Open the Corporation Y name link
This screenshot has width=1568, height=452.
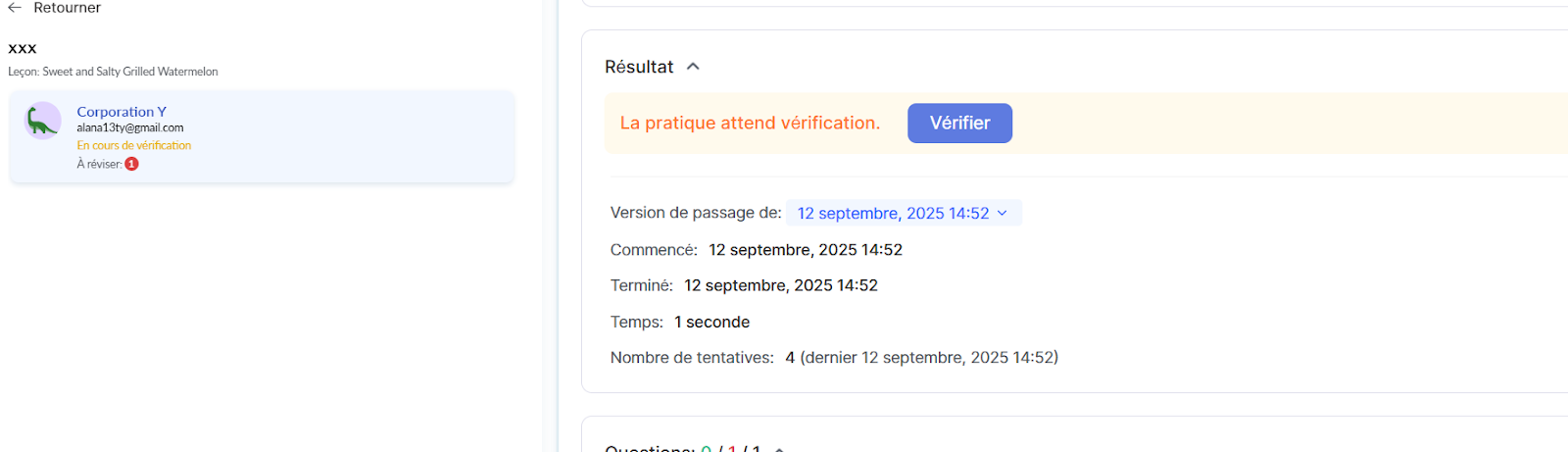pos(122,112)
